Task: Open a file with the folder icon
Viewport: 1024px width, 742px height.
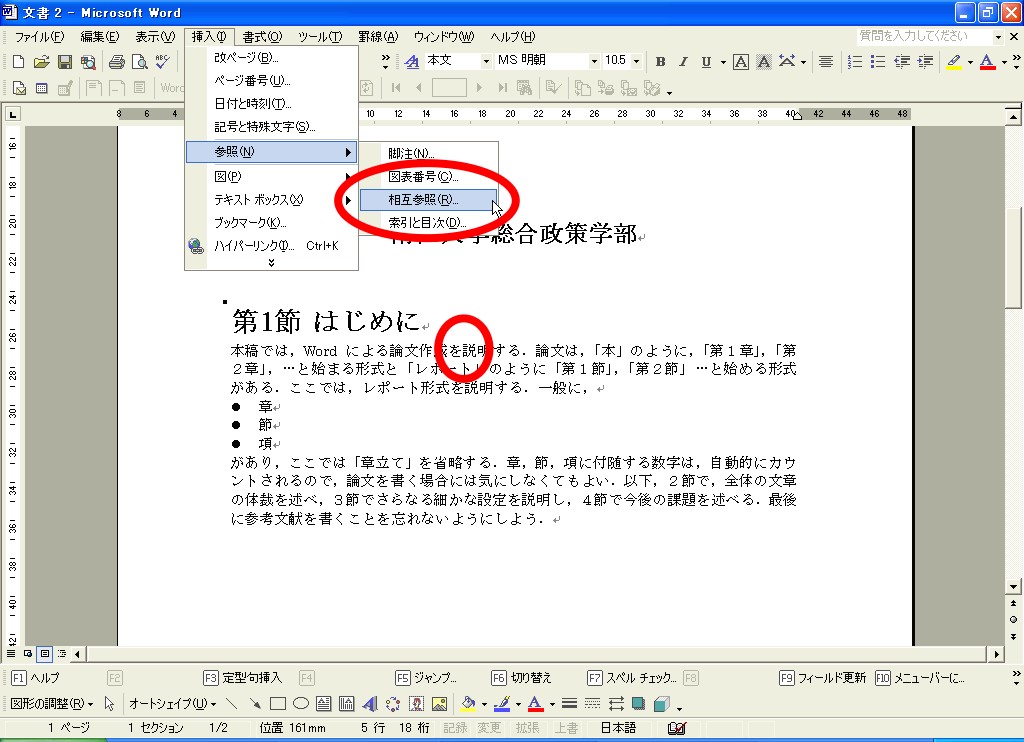Action: (41, 62)
